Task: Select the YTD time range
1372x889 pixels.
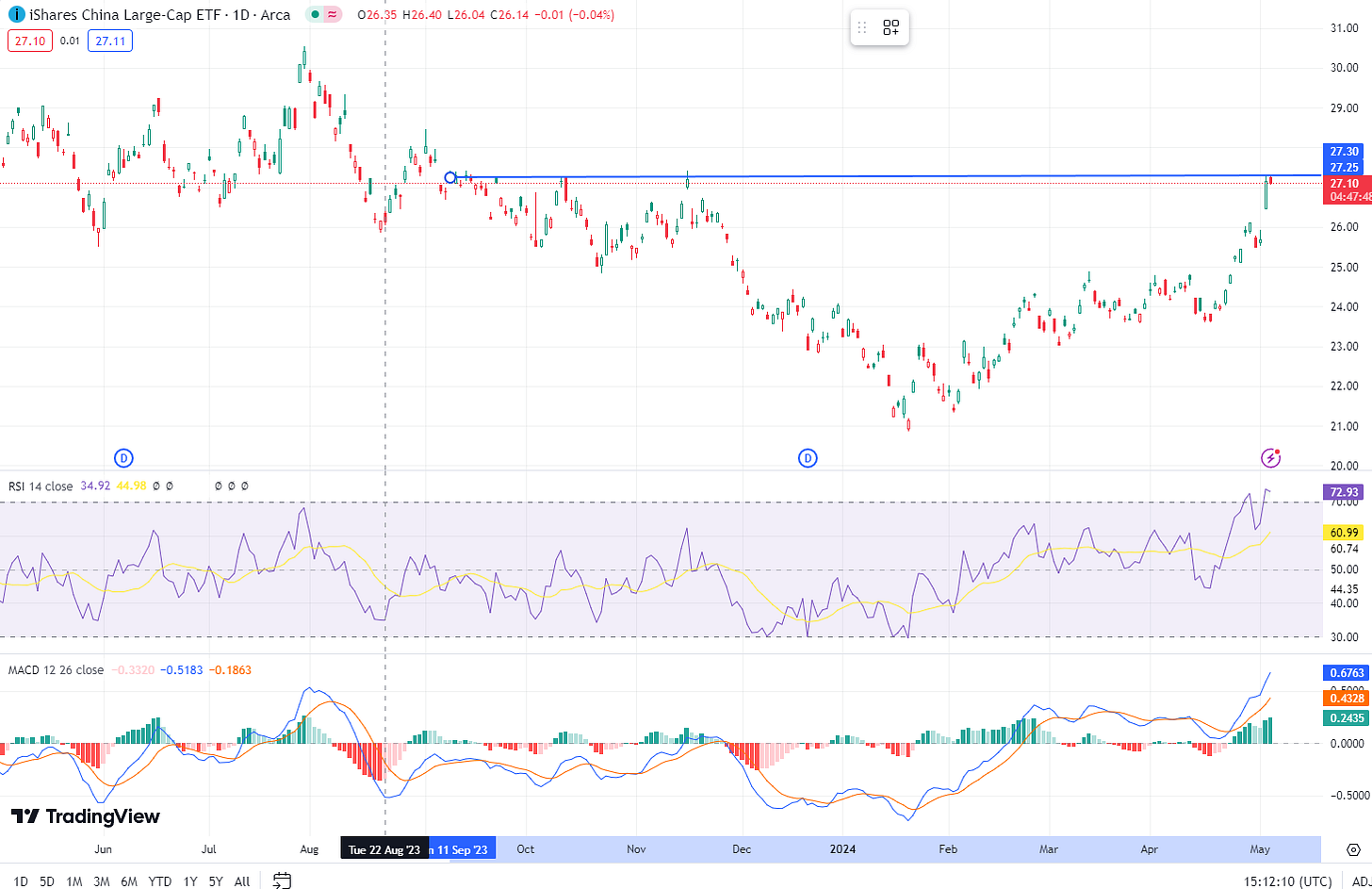Action: point(160,881)
